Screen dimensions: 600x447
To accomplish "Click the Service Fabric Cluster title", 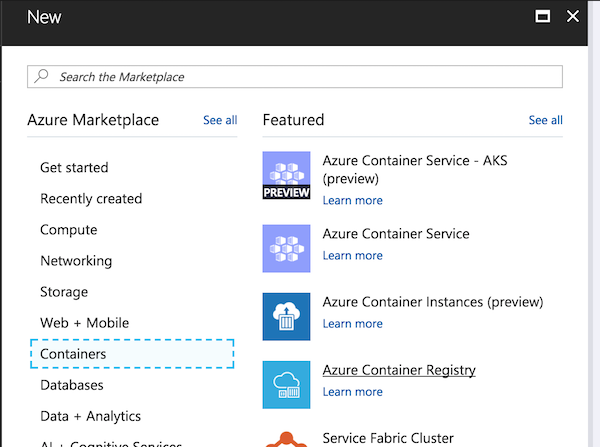I will coord(388,438).
